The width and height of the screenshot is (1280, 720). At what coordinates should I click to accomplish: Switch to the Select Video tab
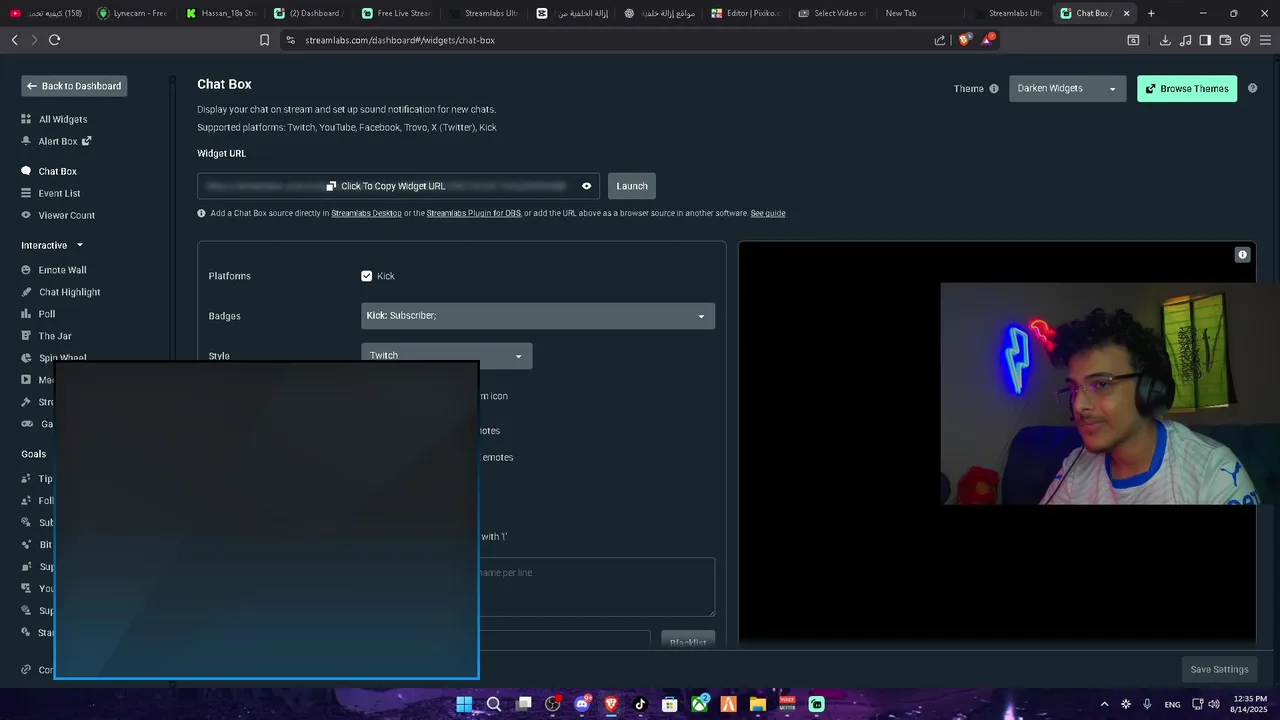click(x=834, y=13)
